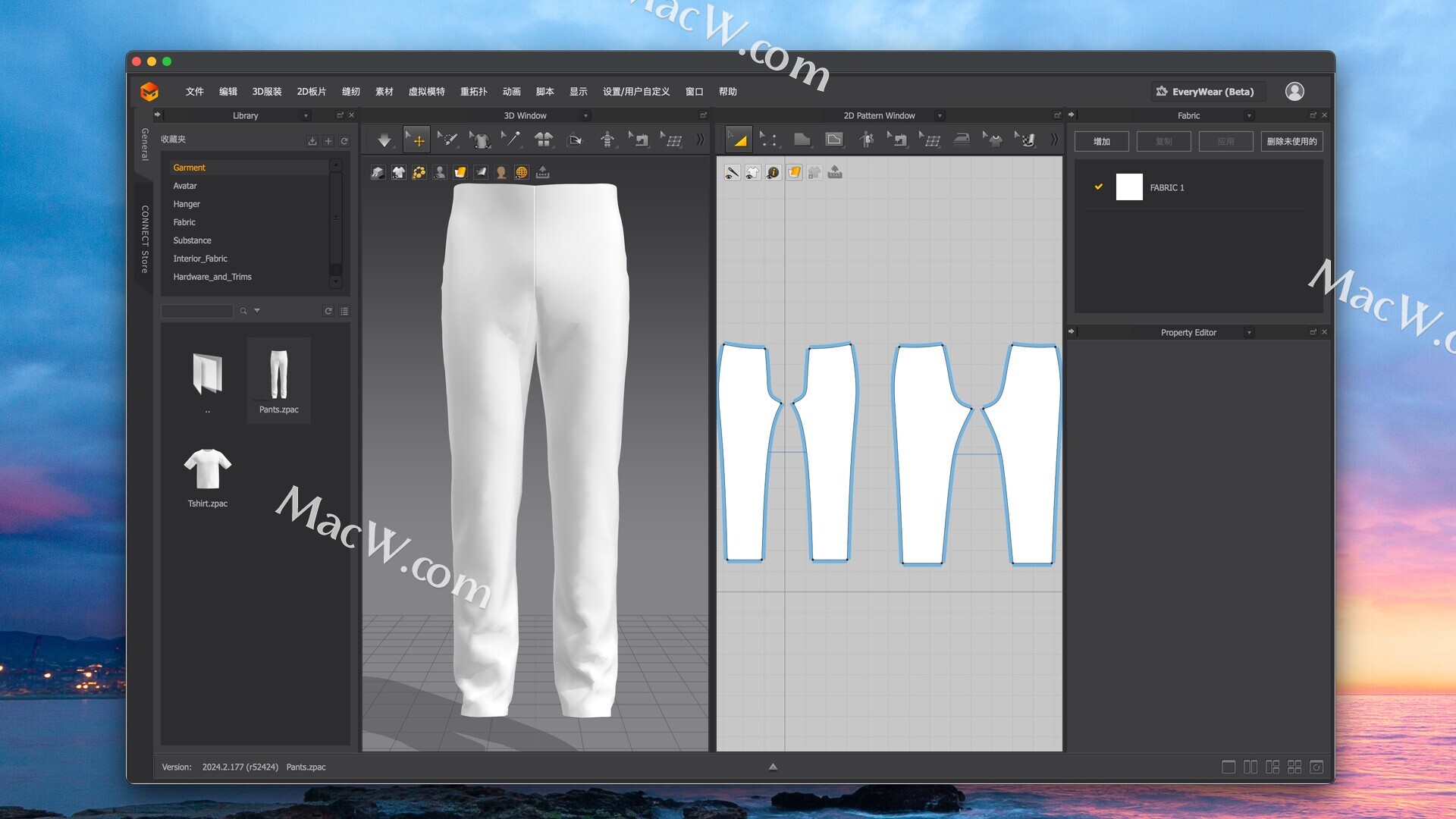Click the 增加 fabric button
The height and width of the screenshot is (819, 1456).
point(1101,142)
